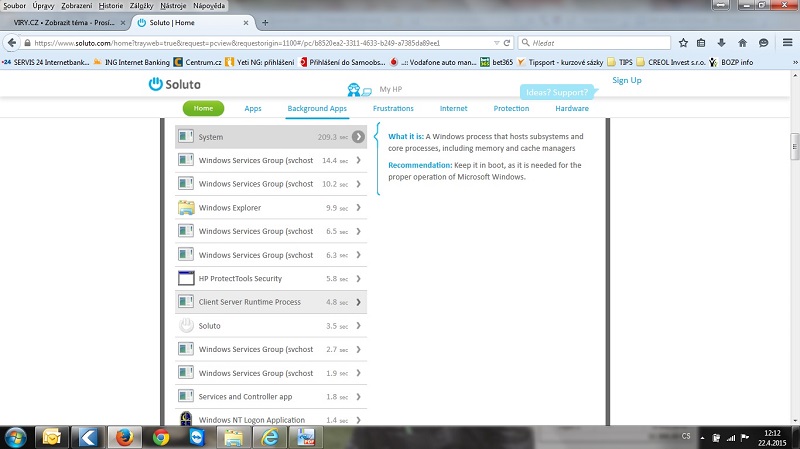Click the Soluto power icon in list row

(x=186, y=325)
